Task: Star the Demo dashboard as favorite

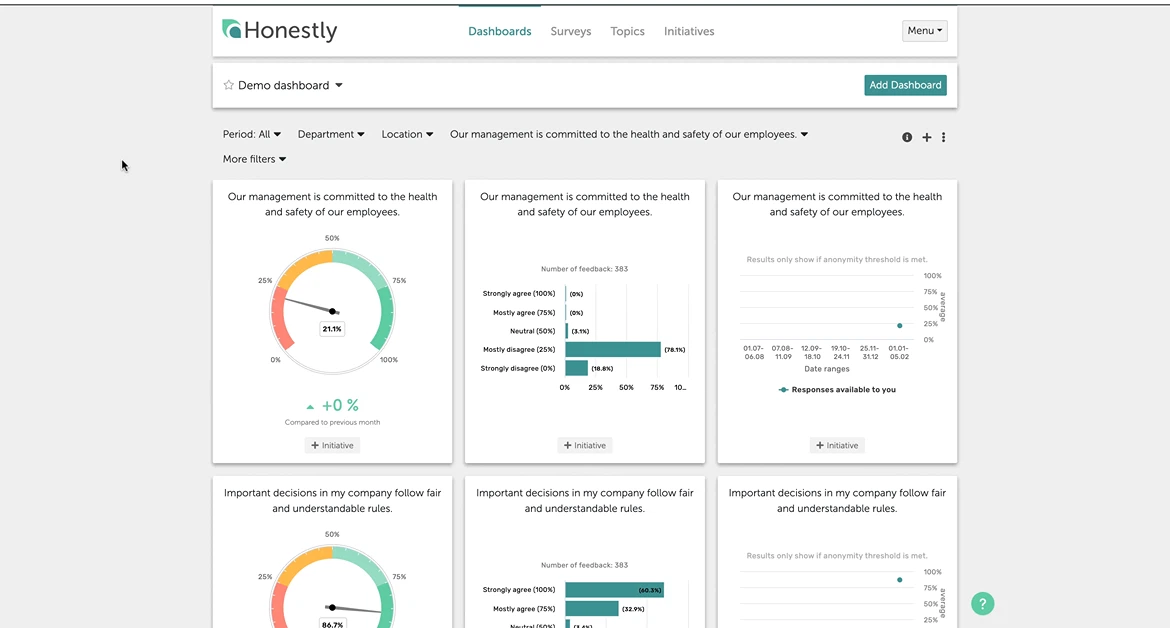Action: coord(228,85)
